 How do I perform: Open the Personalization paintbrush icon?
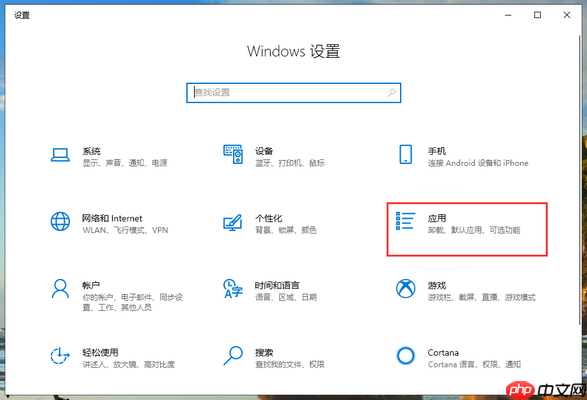[x=233, y=222]
